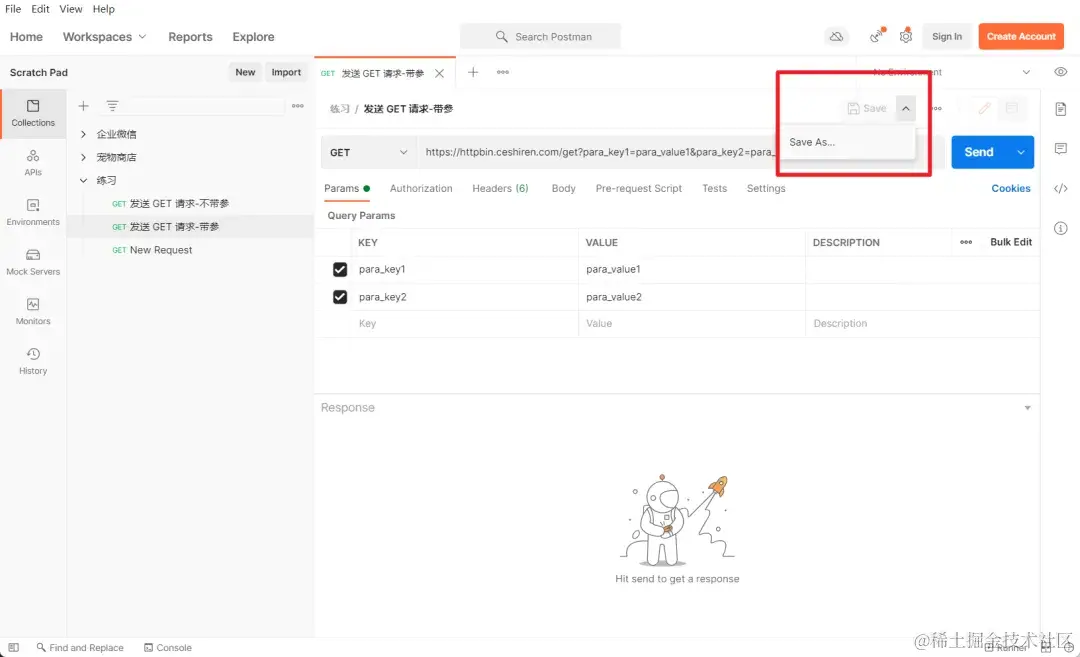Screen dimensions: 1080x657
Task: Open the Workspaces dropdown
Action: (105, 36)
